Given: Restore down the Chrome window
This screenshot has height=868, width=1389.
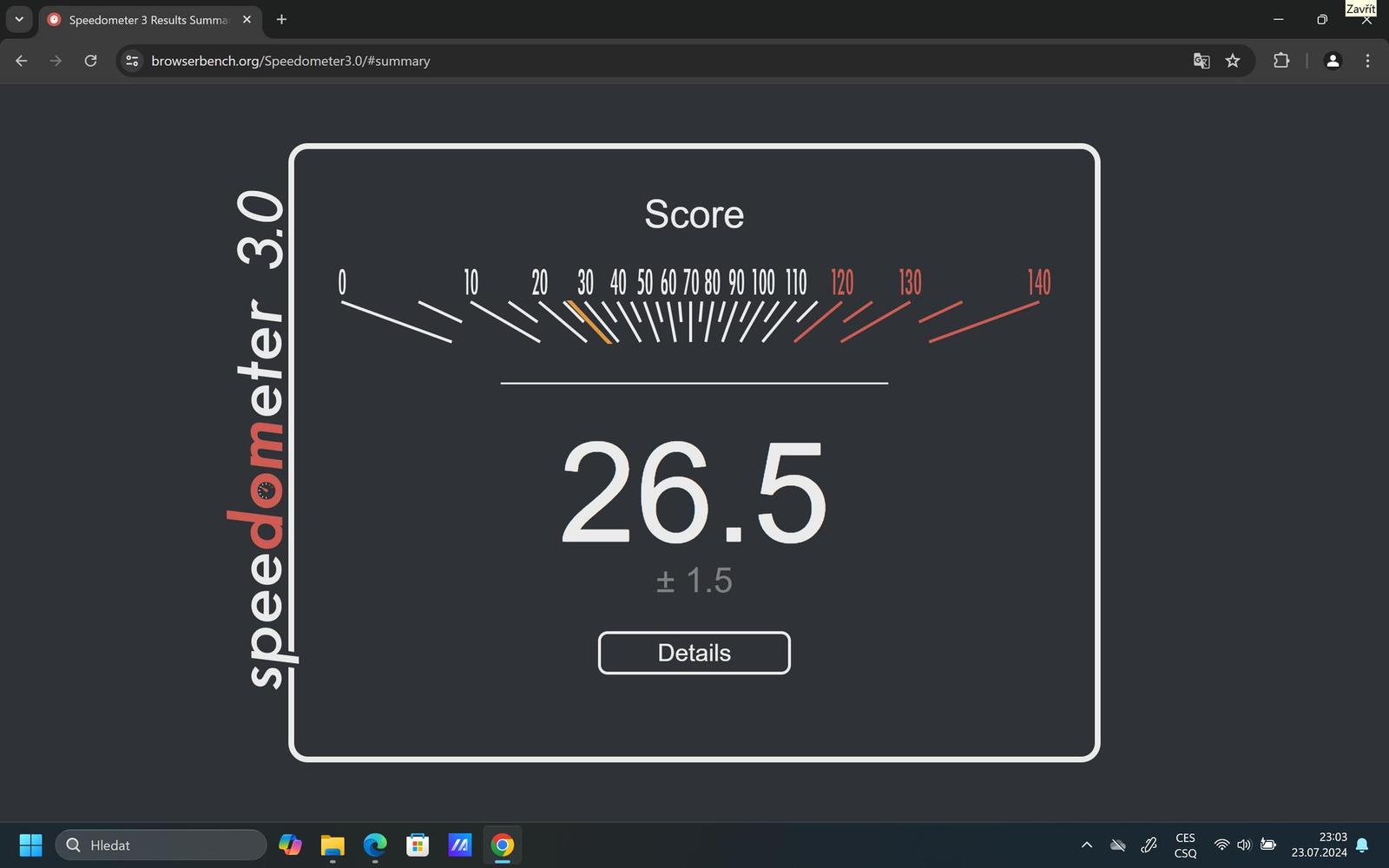Looking at the screenshot, I should pos(1322,19).
